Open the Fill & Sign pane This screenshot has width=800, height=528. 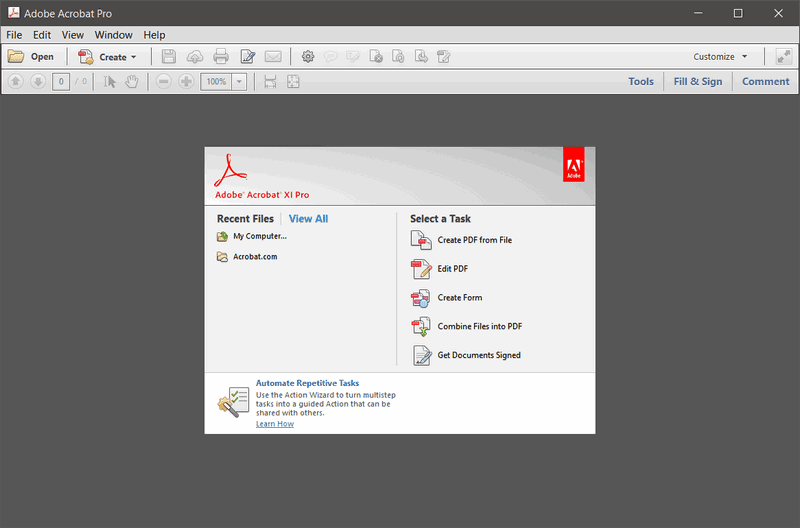[x=698, y=82]
